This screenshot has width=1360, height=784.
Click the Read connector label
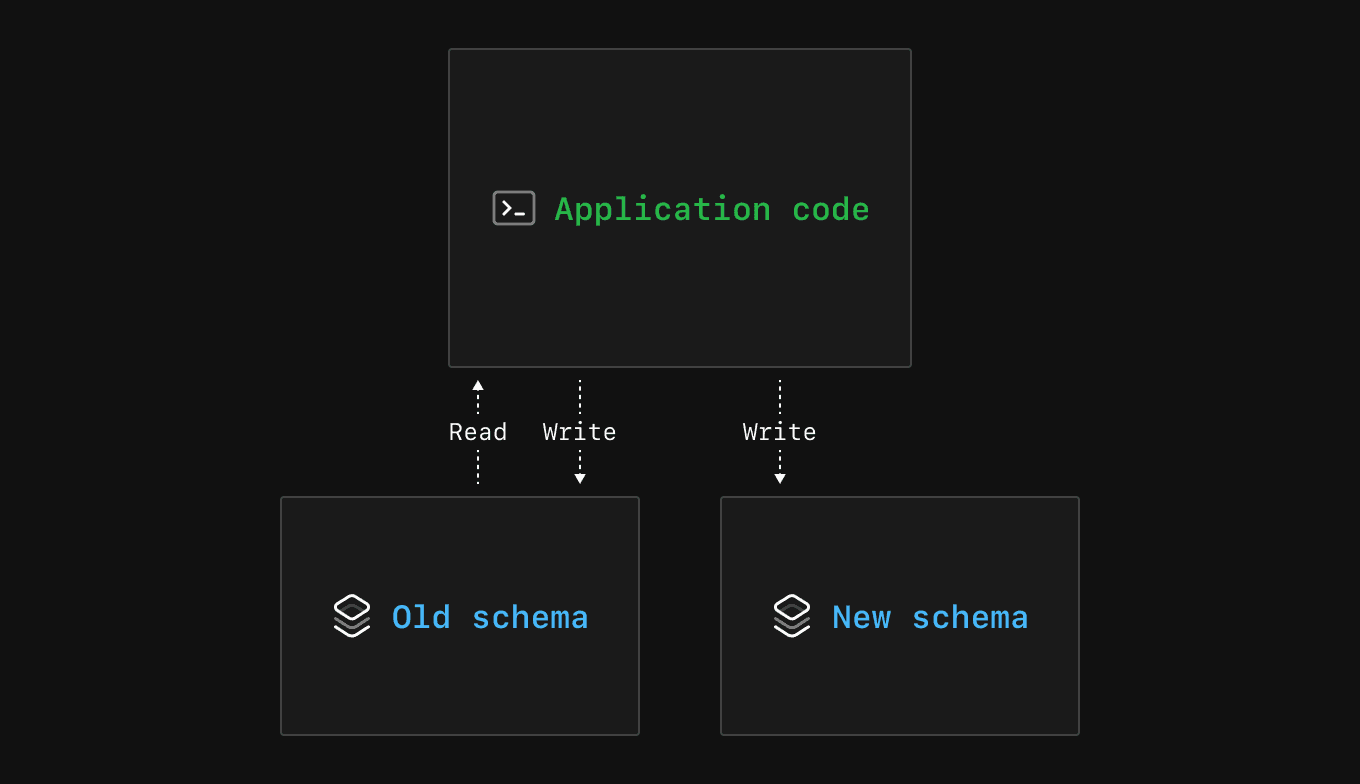(x=478, y=432)
